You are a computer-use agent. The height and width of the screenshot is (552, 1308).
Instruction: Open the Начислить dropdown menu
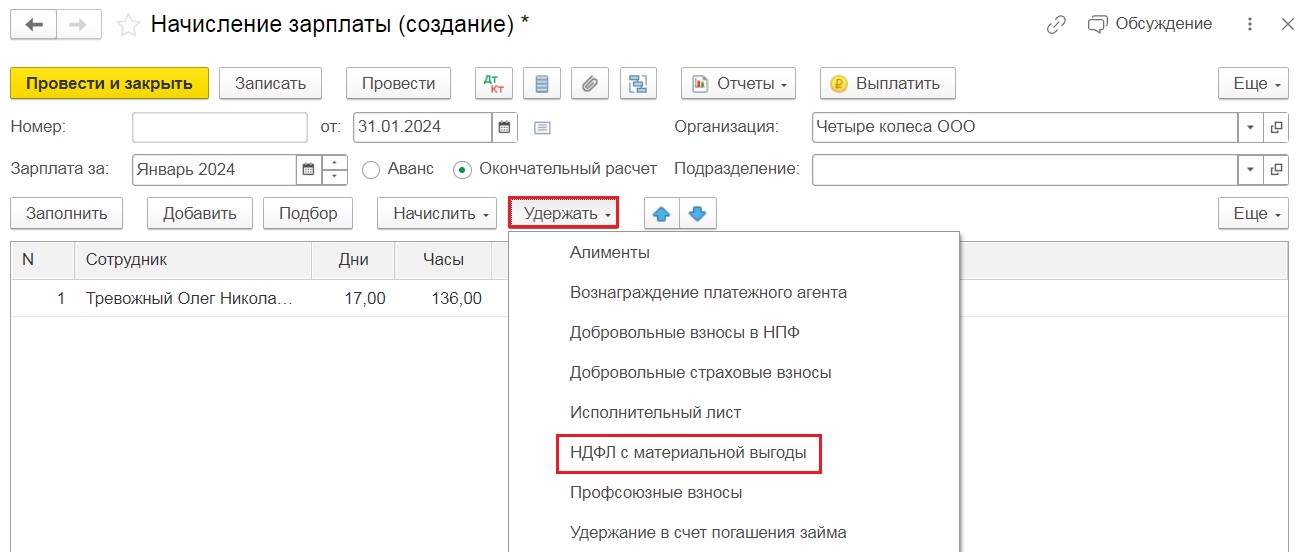click(436, 213)
